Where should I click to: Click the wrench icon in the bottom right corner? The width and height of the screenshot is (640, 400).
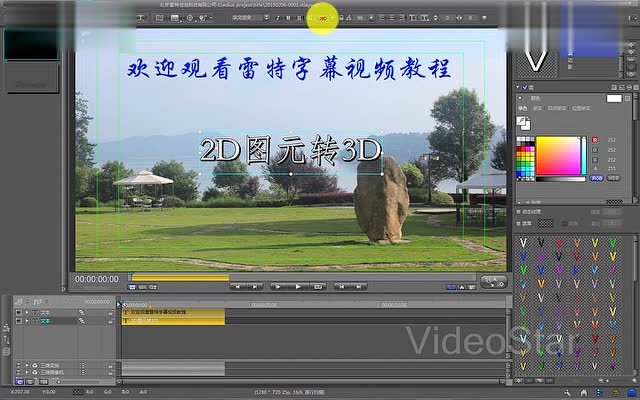pos(567,393)
